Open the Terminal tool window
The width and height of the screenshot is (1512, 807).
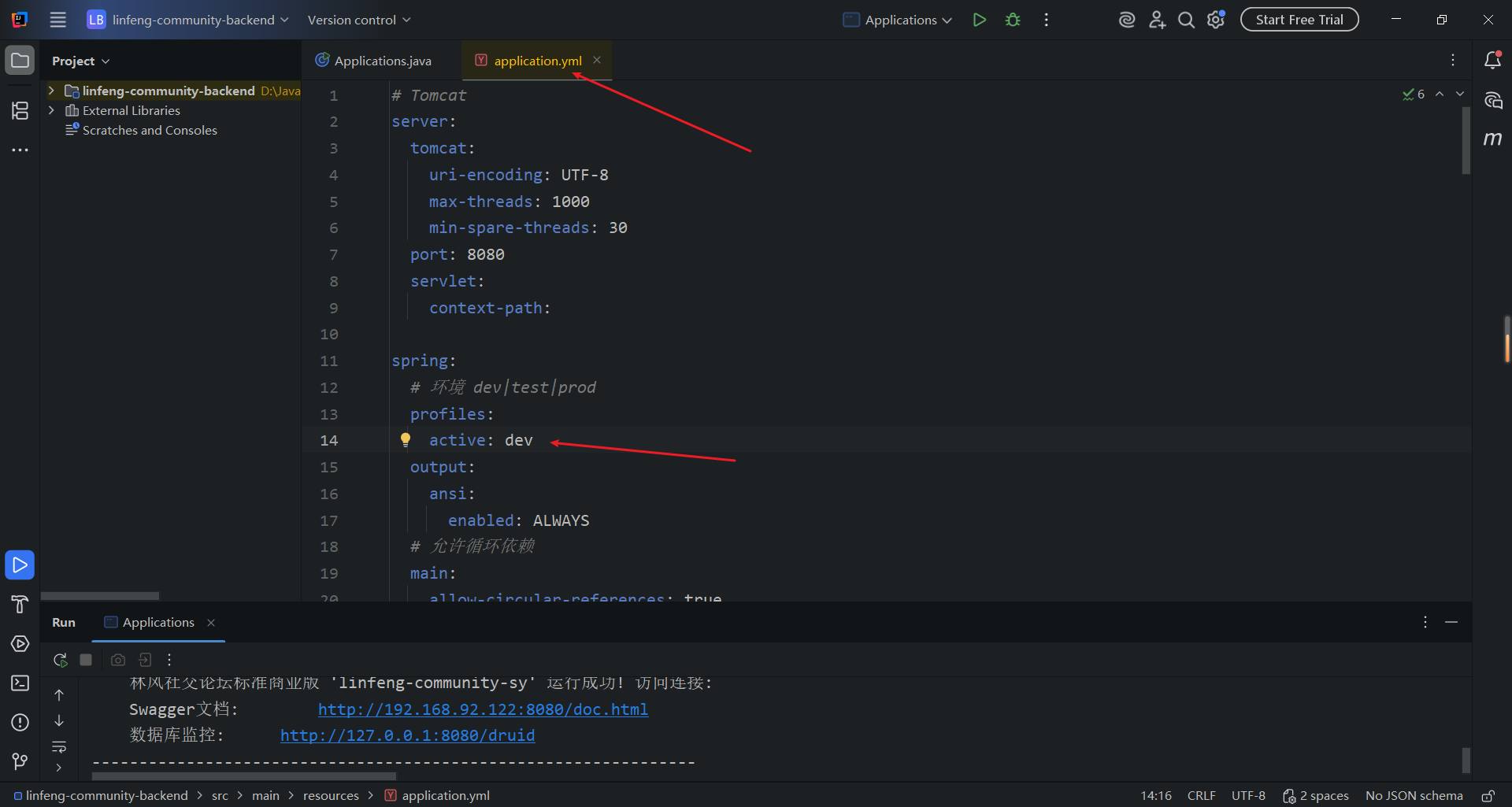tap(20, 683)
